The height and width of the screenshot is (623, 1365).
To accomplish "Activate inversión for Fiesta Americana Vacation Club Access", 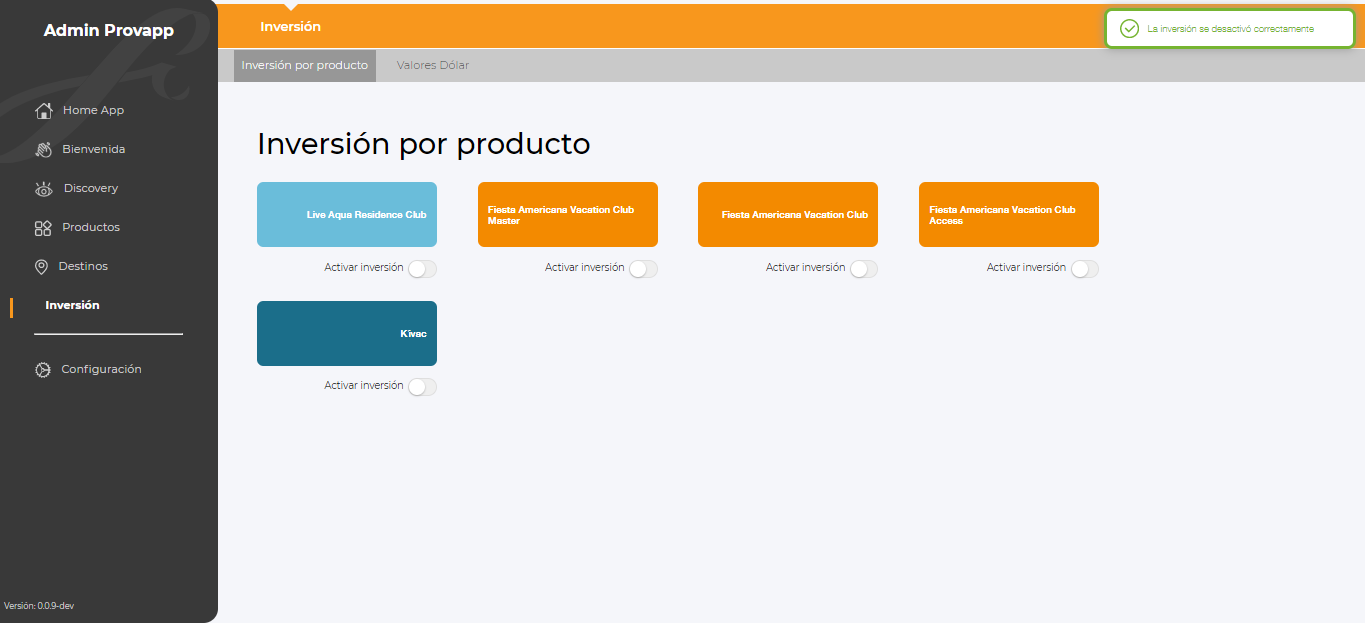I will coord(1084,269).
